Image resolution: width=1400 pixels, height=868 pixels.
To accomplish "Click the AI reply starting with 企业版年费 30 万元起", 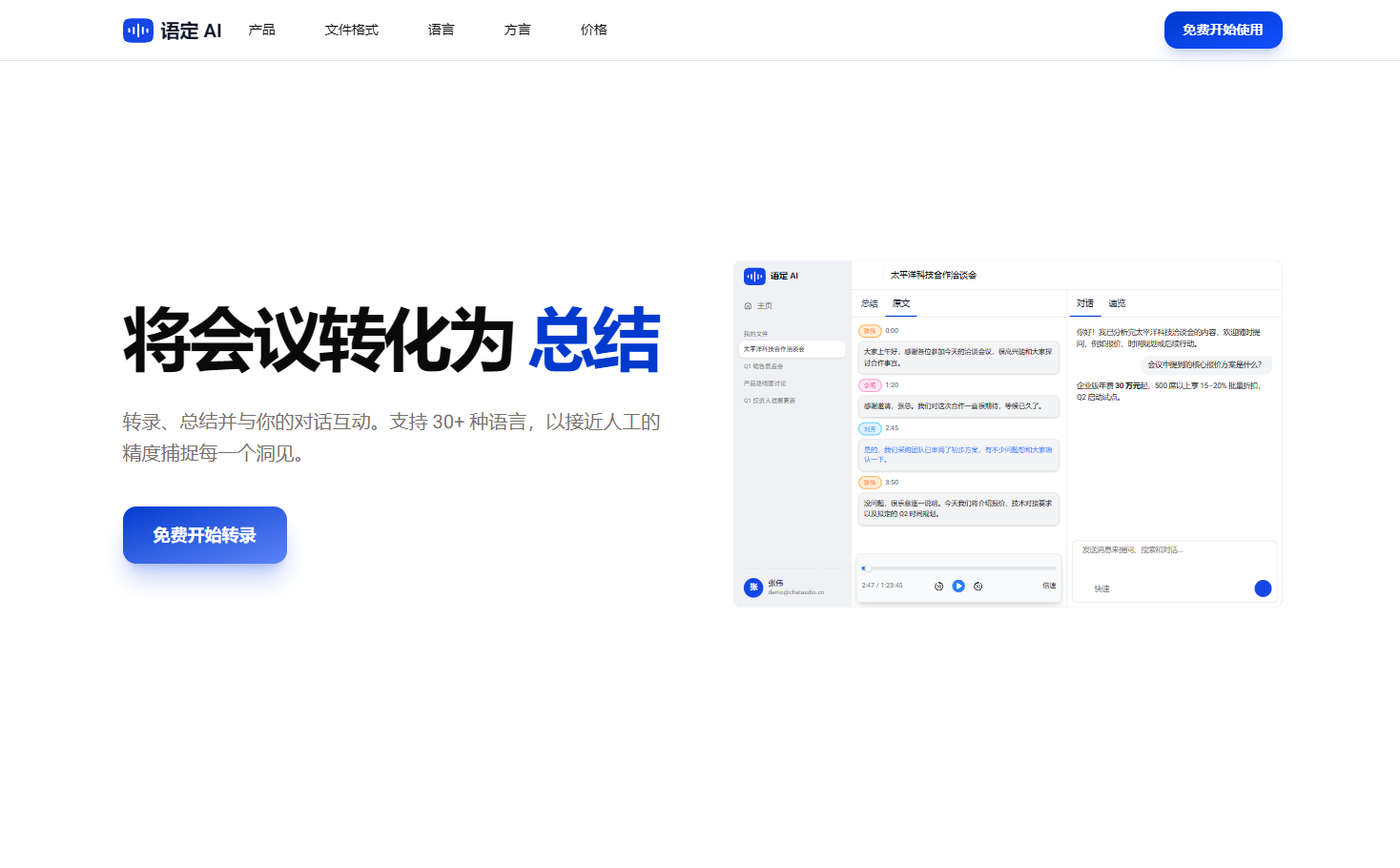I will (1169, 392).
